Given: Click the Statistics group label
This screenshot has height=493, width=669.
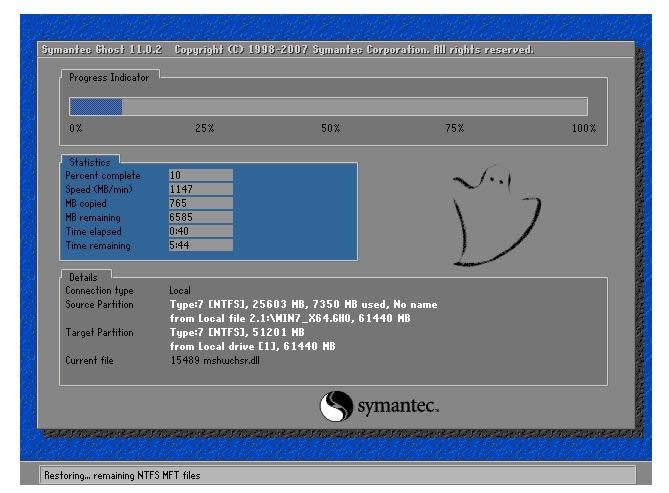Looking at the screenshot, I should click(90, 162).
